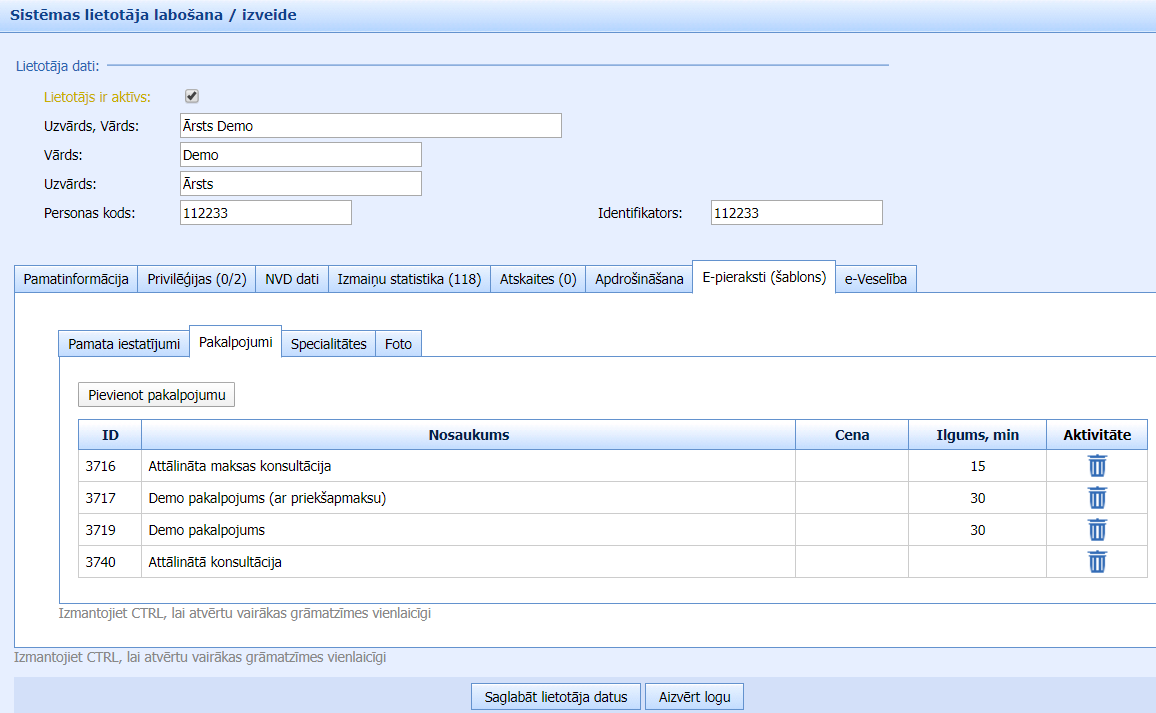
Task: Switch to Privilēģijas (0/2) tab
Action: tap(196, 280)
